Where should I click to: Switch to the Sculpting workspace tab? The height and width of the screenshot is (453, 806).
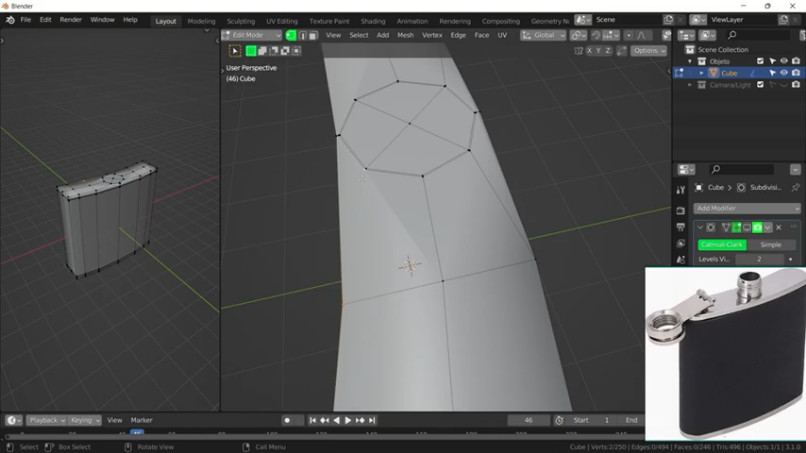(x=241, y=21)
